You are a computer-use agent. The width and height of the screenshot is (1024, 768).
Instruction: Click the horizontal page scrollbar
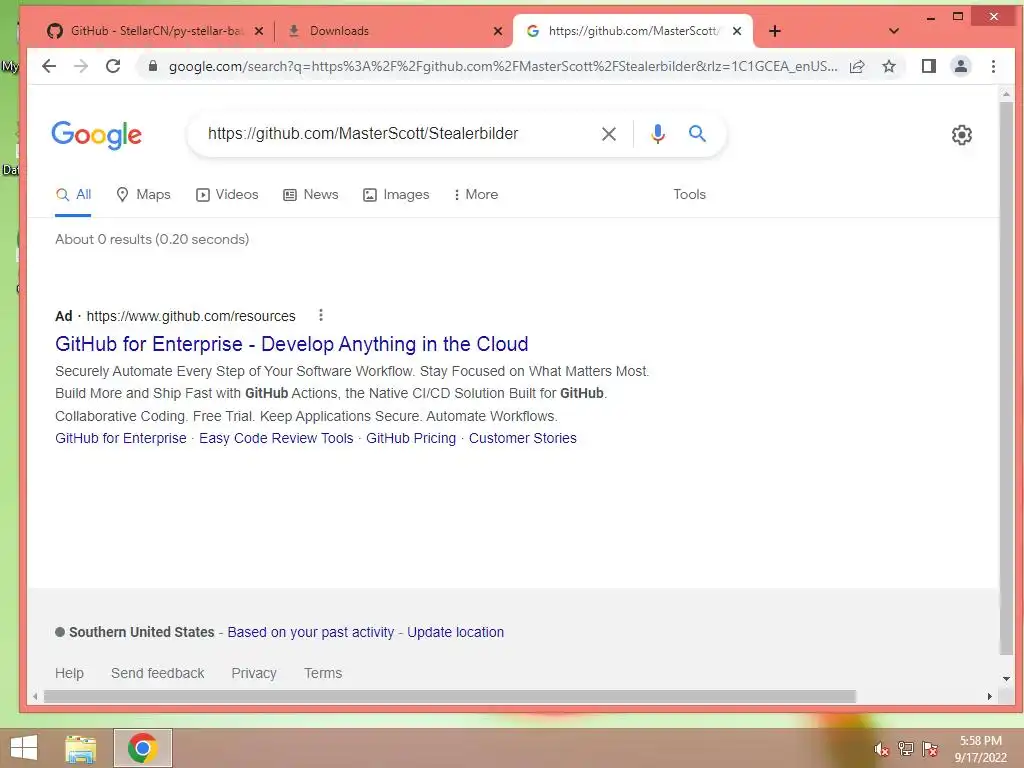pos(450,697)
